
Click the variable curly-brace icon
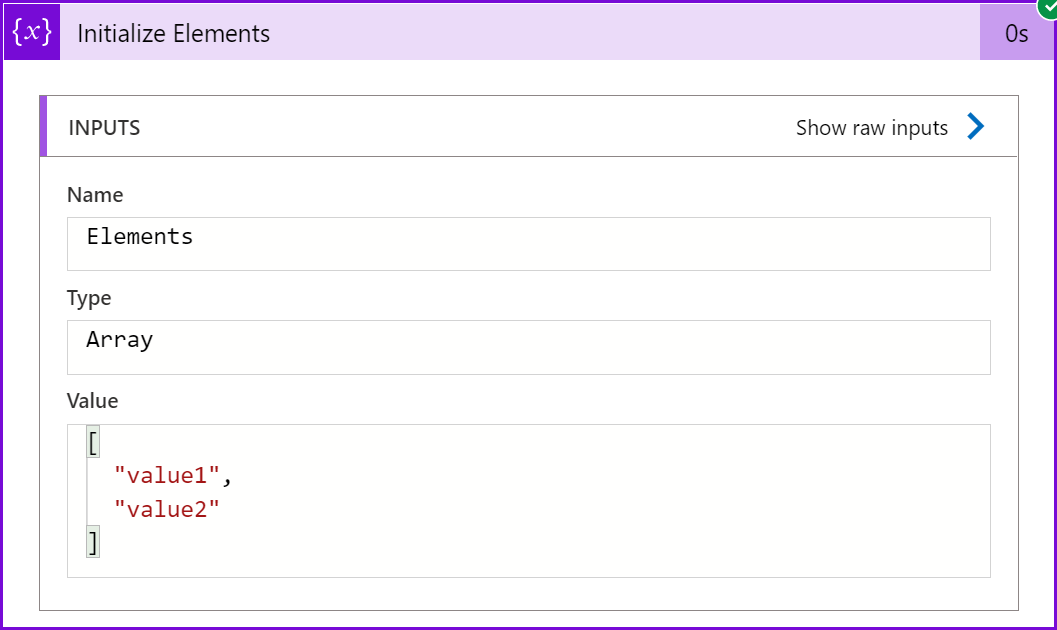[31, 32]
